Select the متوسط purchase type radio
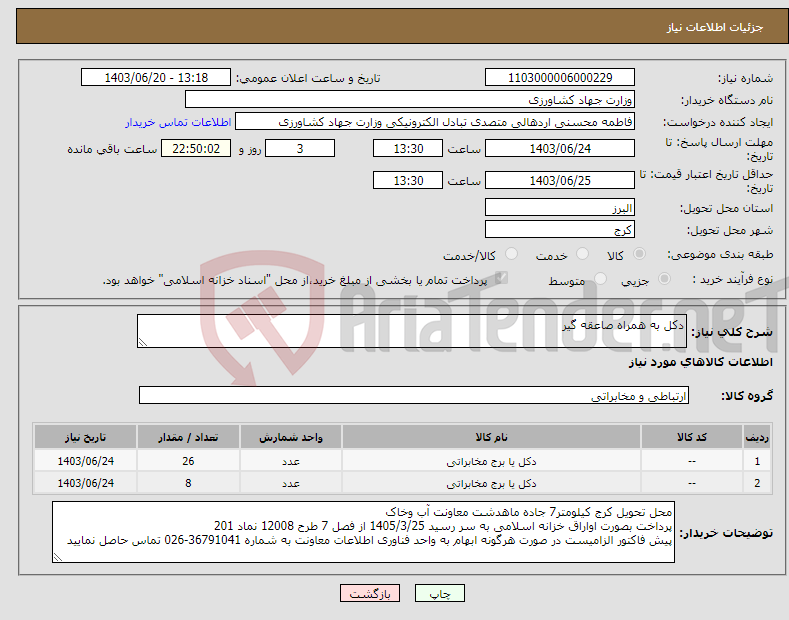The height and width of the screenshot is (620, 789). click(600, 278)
